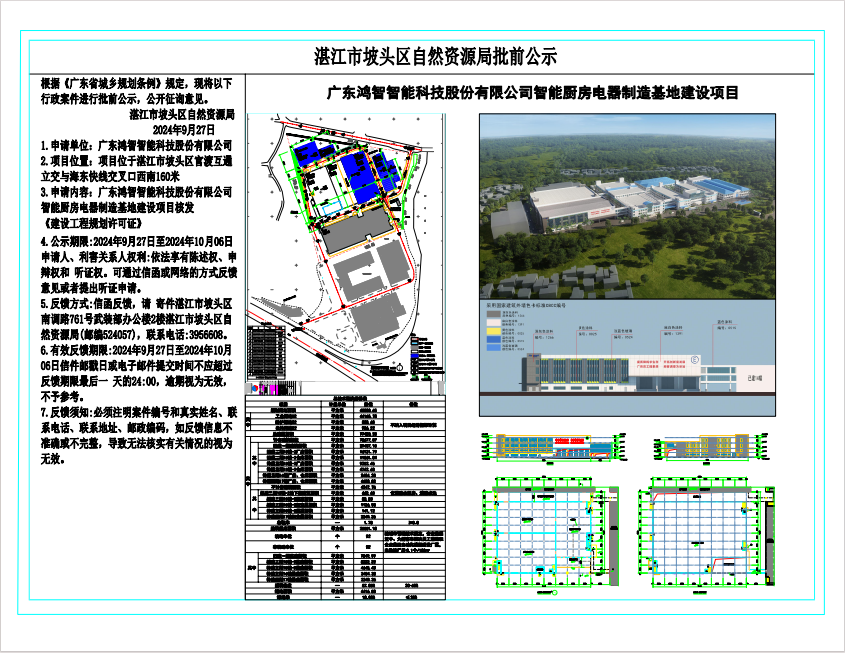Image resolution: width=845 pixels, height=653 pixels.
Task: Click item 5.反馈方式 line
Action: pyautogui.click(x=136, y=304)
